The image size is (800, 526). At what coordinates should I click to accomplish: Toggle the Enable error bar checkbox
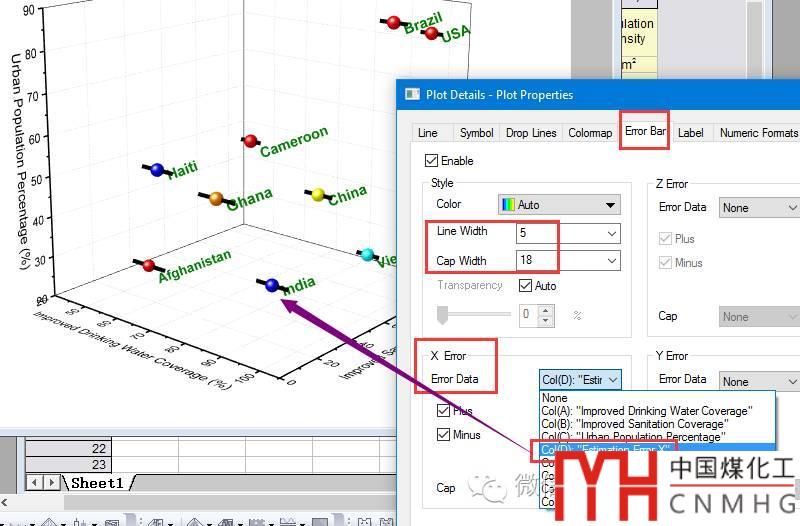[431, 161]
